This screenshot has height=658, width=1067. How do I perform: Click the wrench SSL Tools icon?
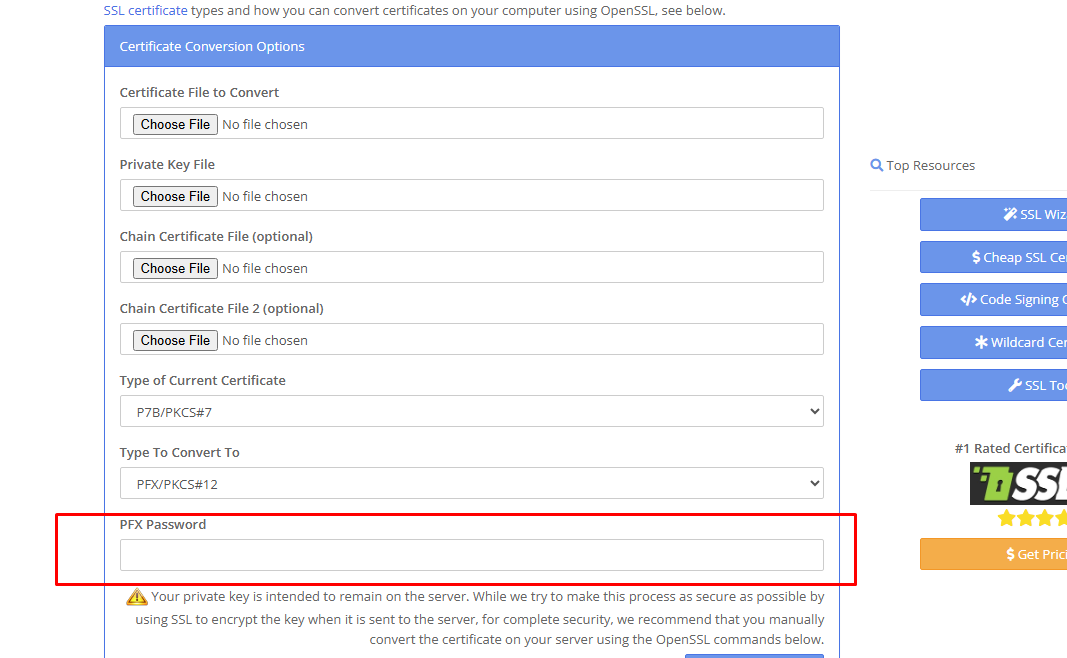tap(1015, 385)
